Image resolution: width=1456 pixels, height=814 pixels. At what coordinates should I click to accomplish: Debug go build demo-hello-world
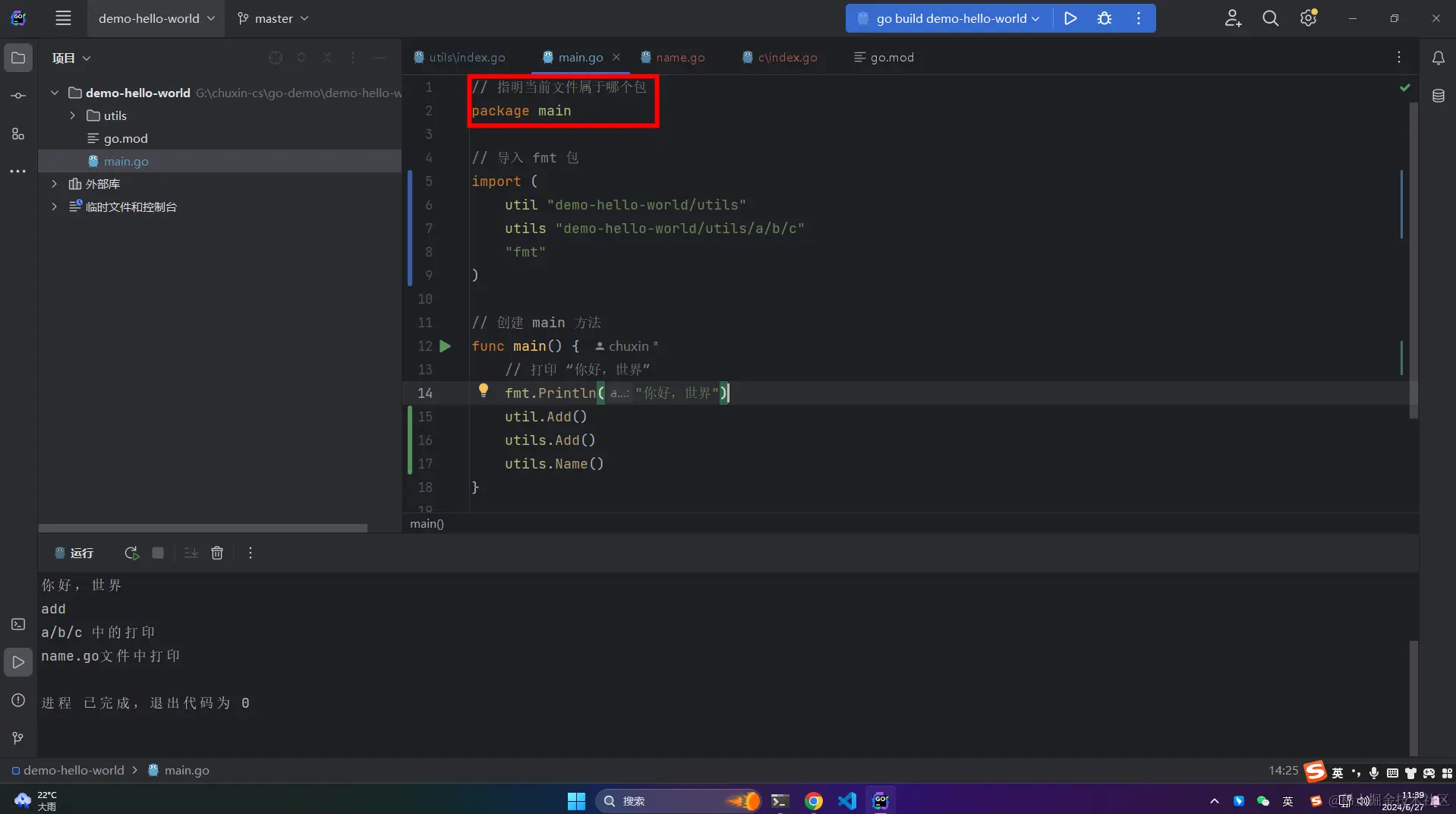click(x=1105, y=18)
